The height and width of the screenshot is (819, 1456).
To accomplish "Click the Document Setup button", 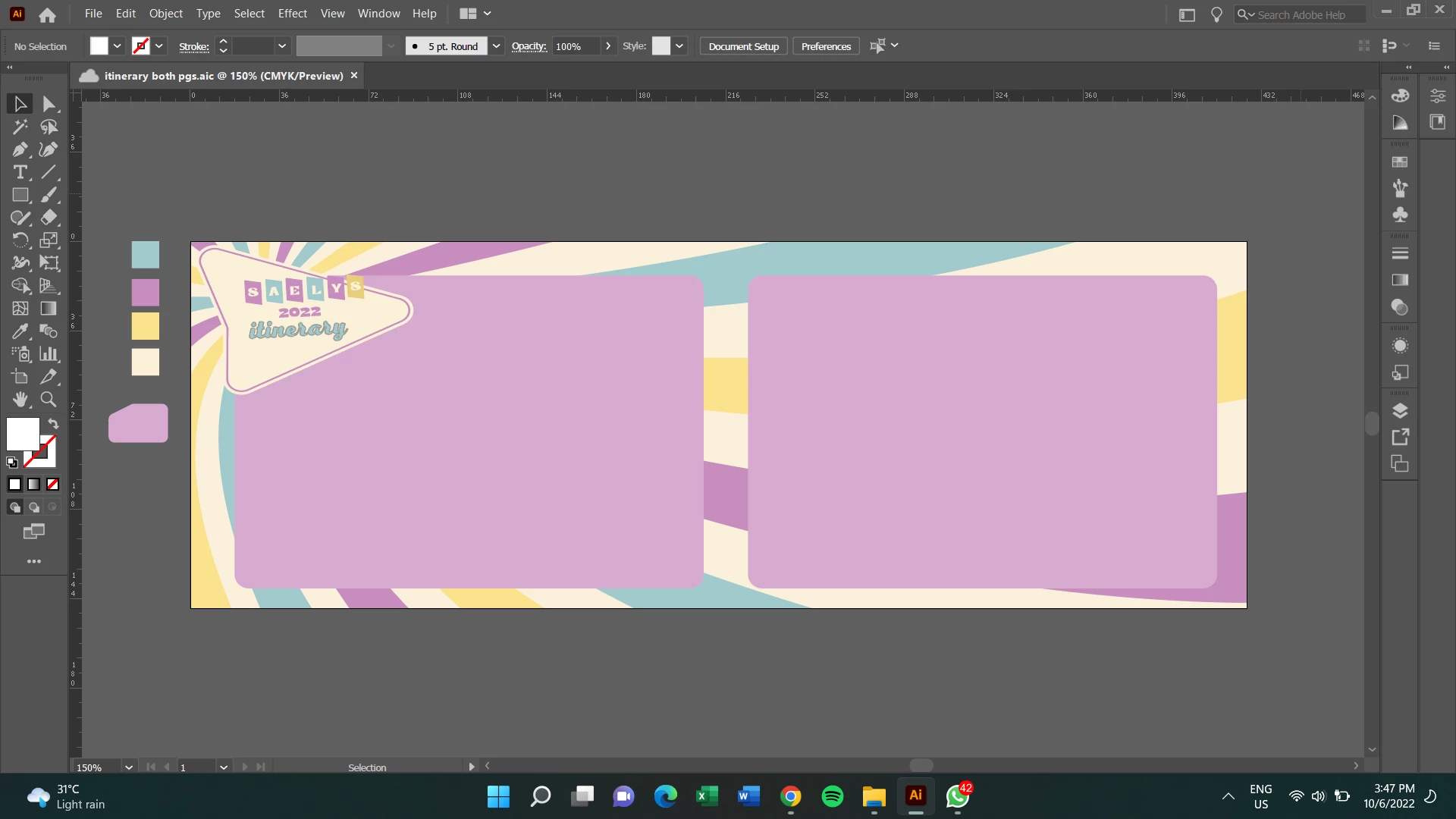I will pyautogui.click(x=743, y=46).
